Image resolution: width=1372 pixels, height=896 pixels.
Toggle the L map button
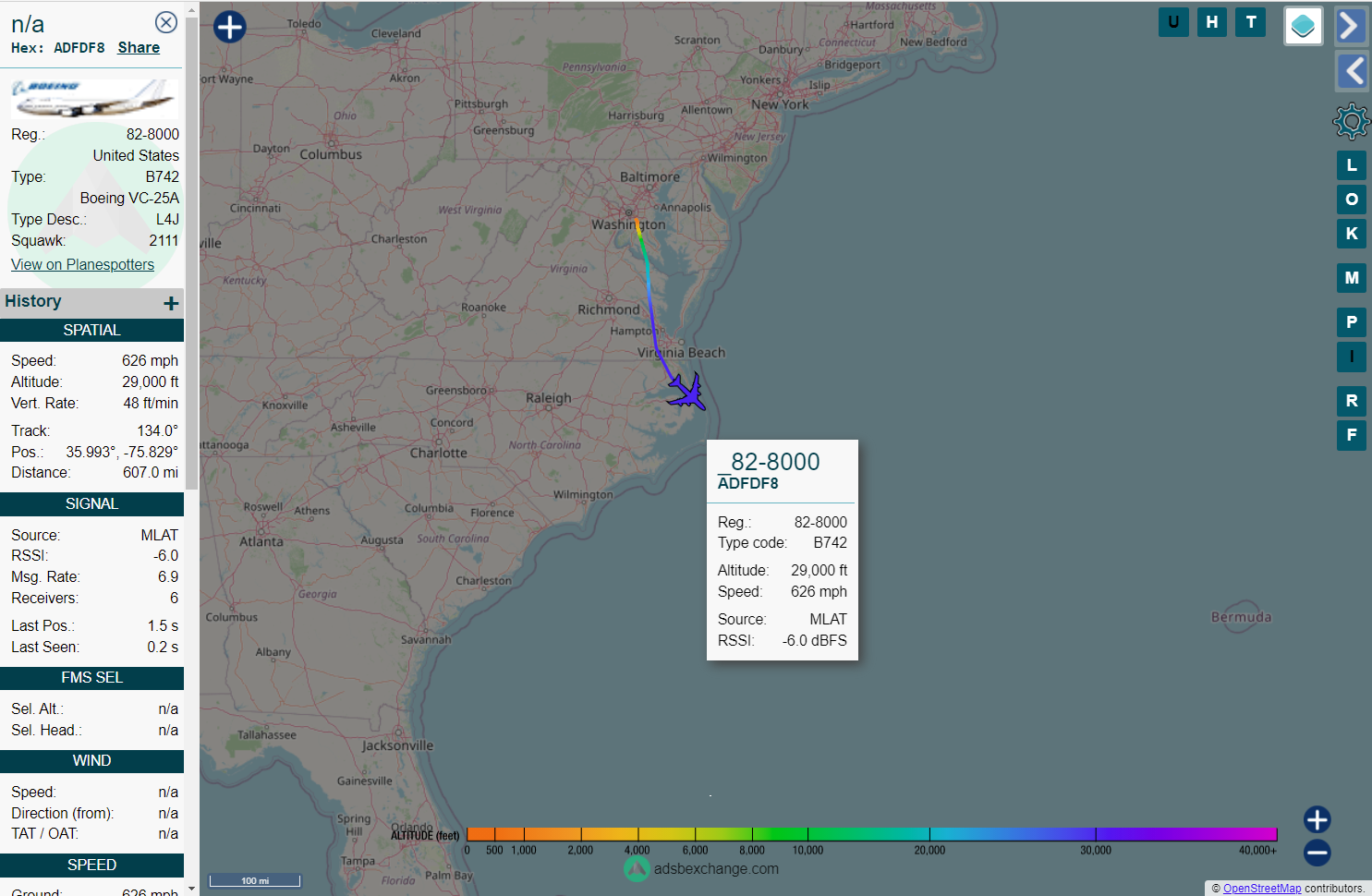click(1352, 165)
